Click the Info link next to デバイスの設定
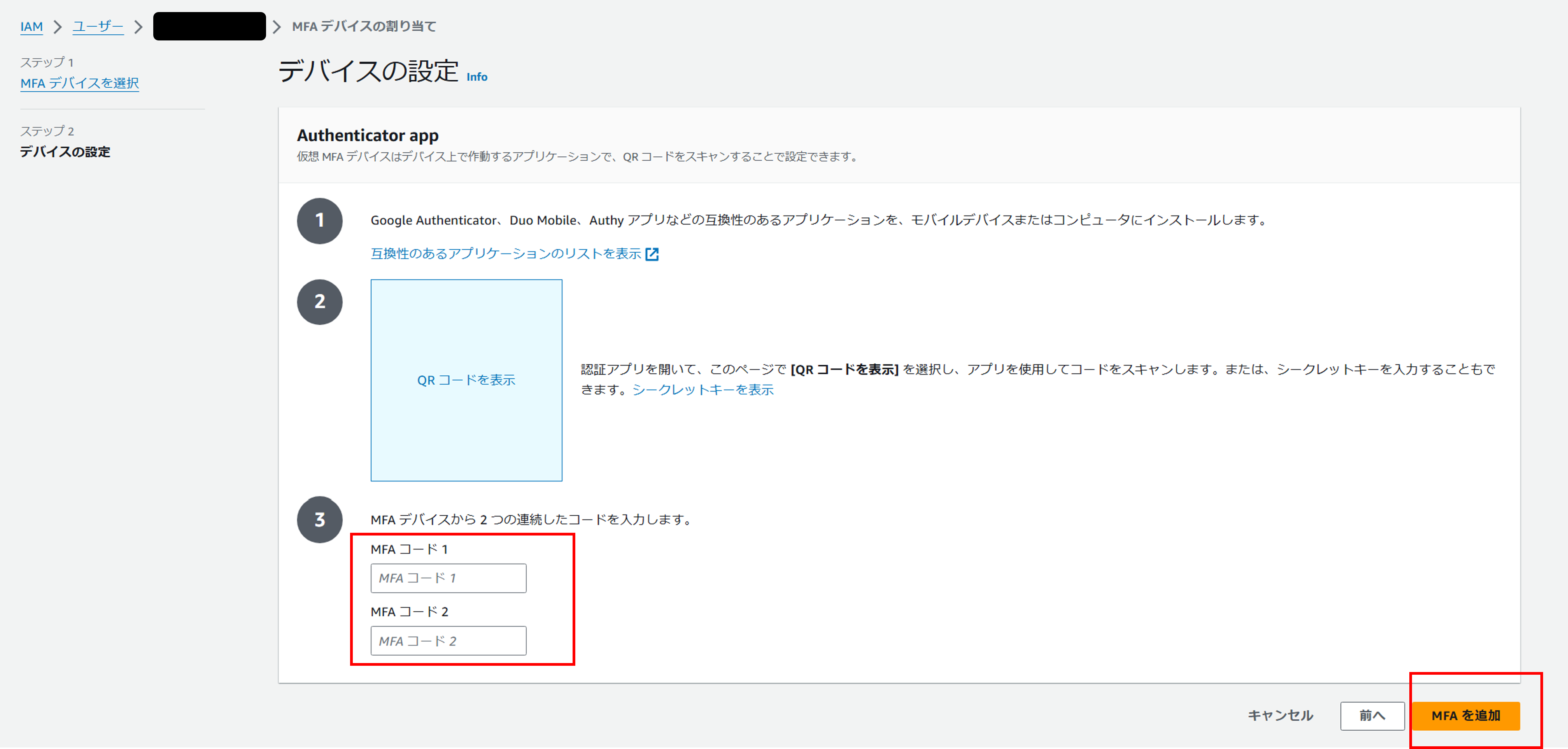This screenshot has width=1568, height=749. 476,77
